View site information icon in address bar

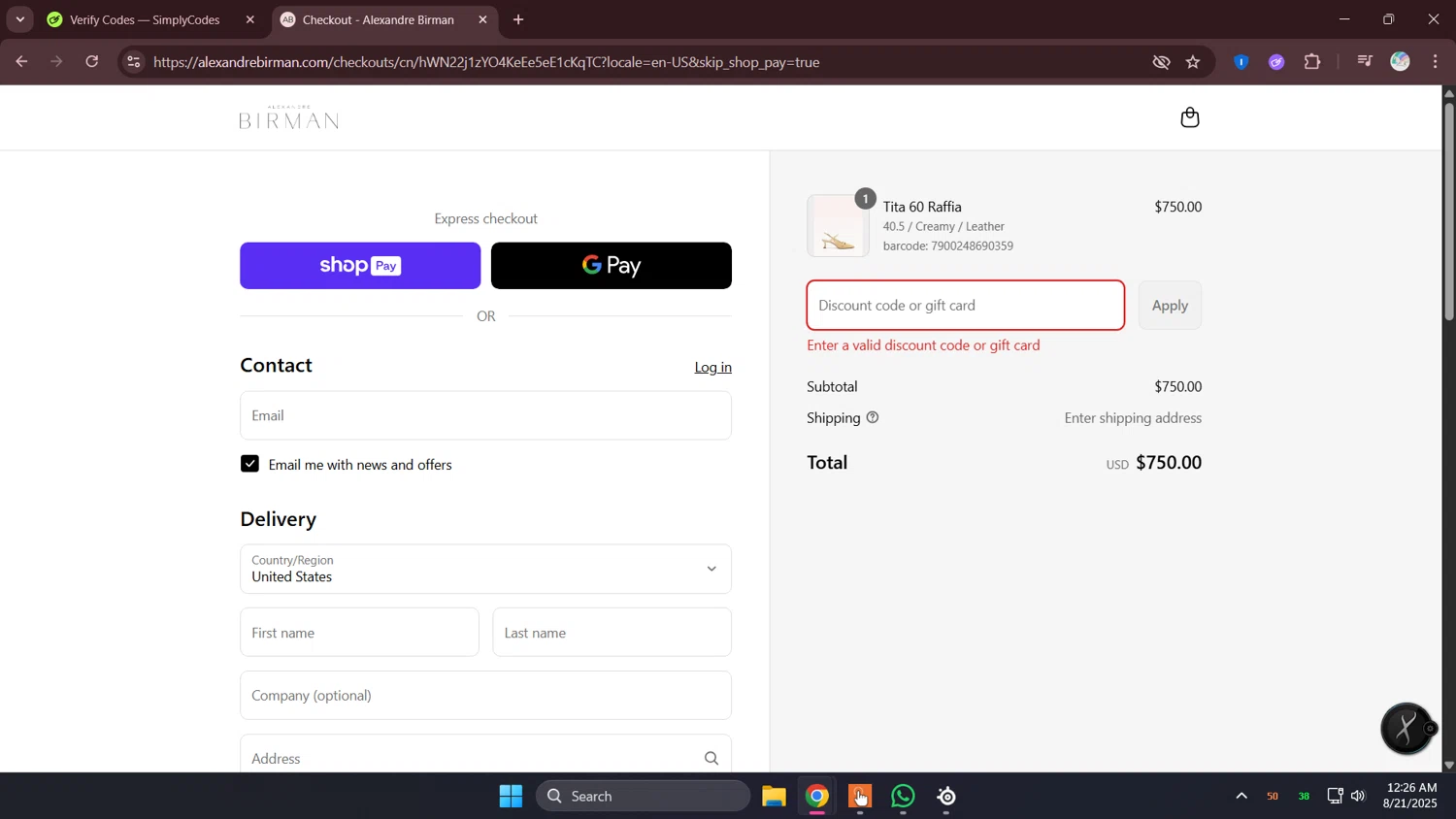point(134,62)
